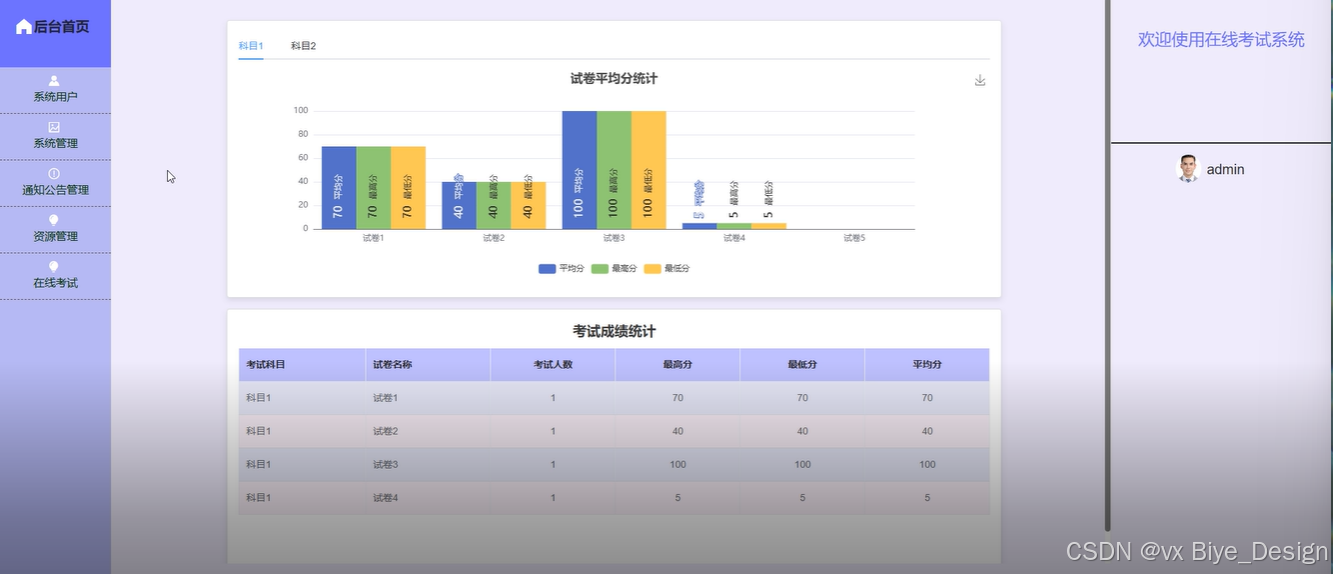Viewport: 1333px width, 574px height.
Task: Click the home icon beside 后台首页
Action: pos(24,27)
